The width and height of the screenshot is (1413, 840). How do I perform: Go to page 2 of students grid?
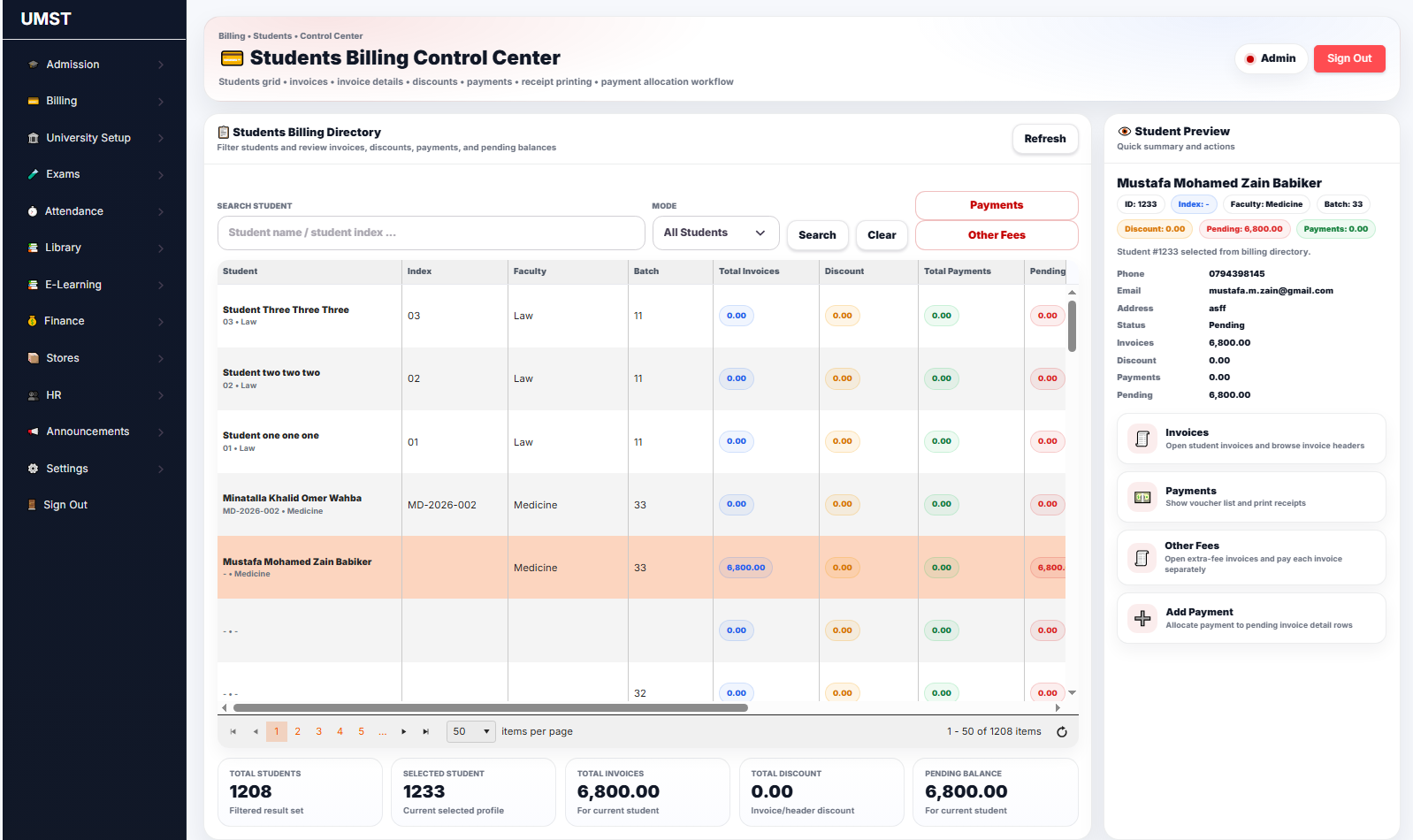(x=298, y=731)
